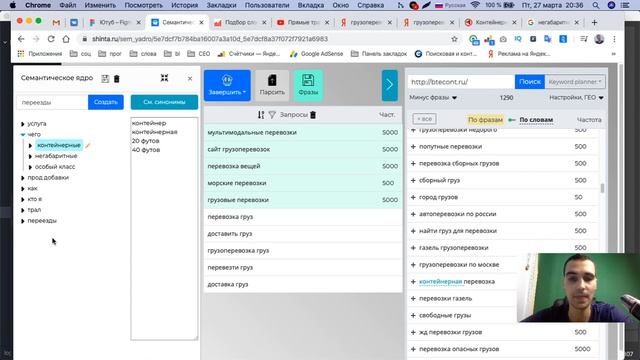Click the blue right-arrow panel button
Screen dimensions: 640x360
tap(389, 85)
